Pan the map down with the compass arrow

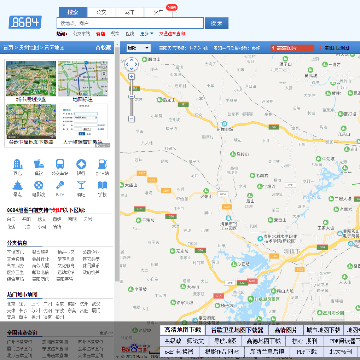132,69
